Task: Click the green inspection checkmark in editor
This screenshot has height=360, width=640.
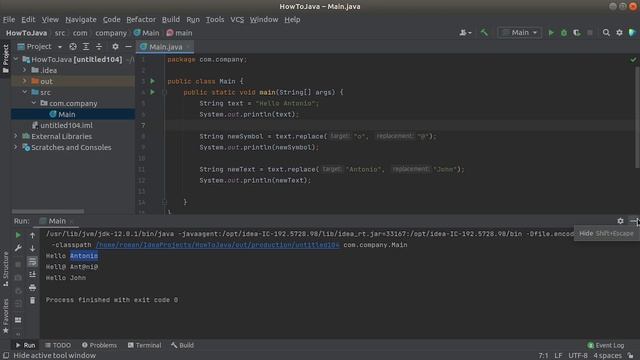Action: click(633, 60)
